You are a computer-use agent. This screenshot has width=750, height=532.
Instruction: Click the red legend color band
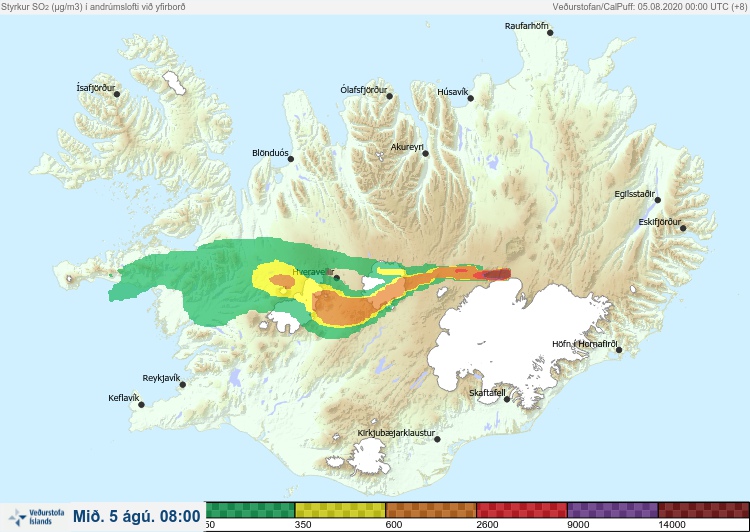click(x=522, y=510)
